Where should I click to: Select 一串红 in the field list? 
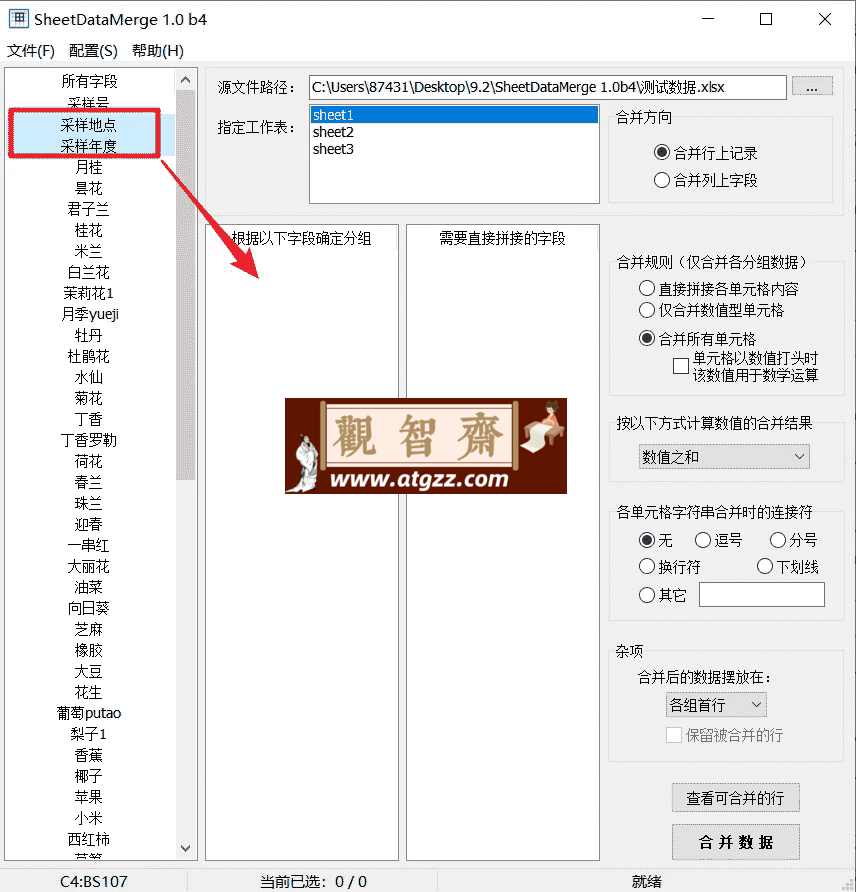coord(89,545)
